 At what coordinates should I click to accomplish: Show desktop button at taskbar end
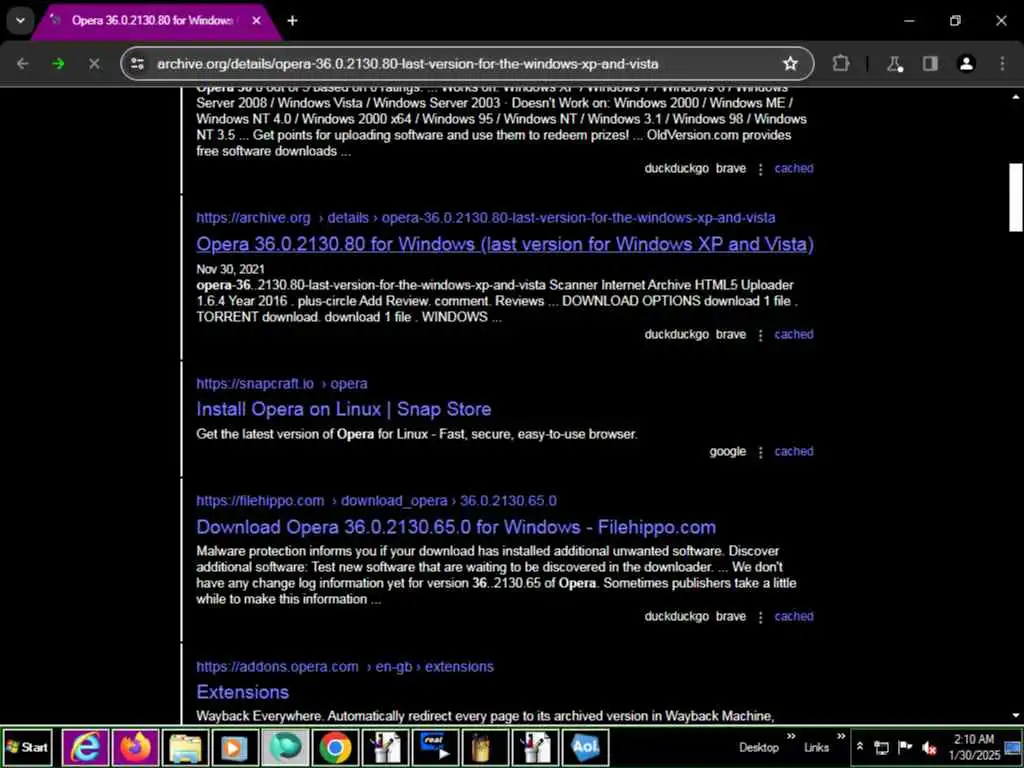click(1014, 748)
